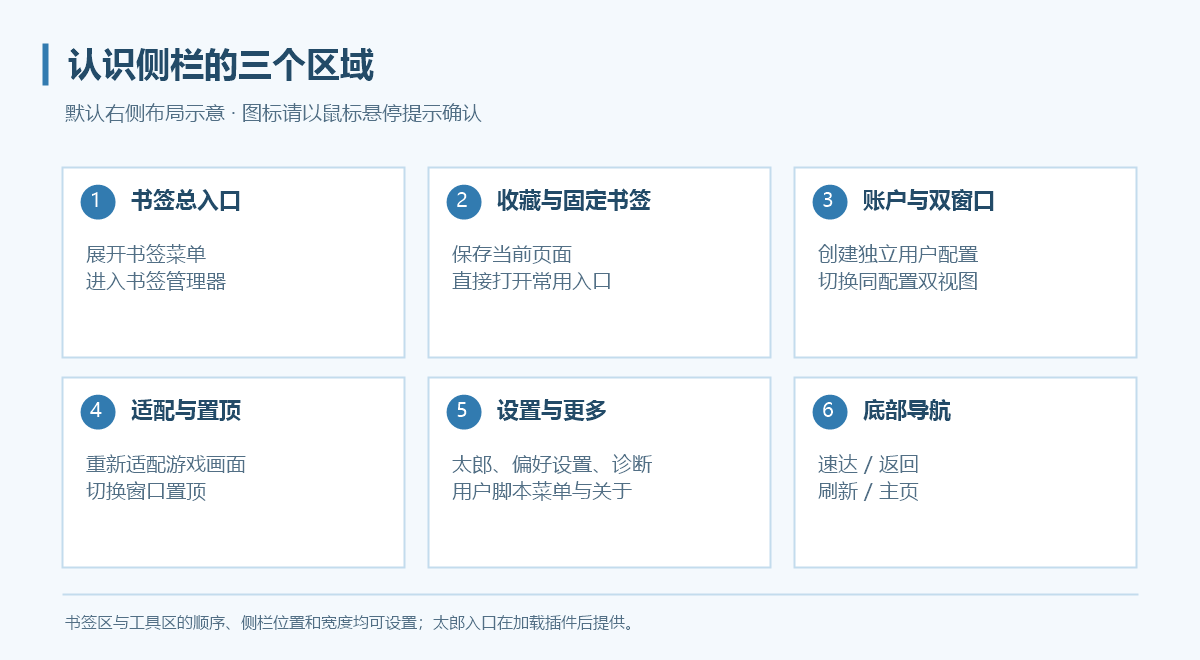Click the line 速达 / 返回
The height and width of the screenshot is (660, 1200).
point(868,464)
